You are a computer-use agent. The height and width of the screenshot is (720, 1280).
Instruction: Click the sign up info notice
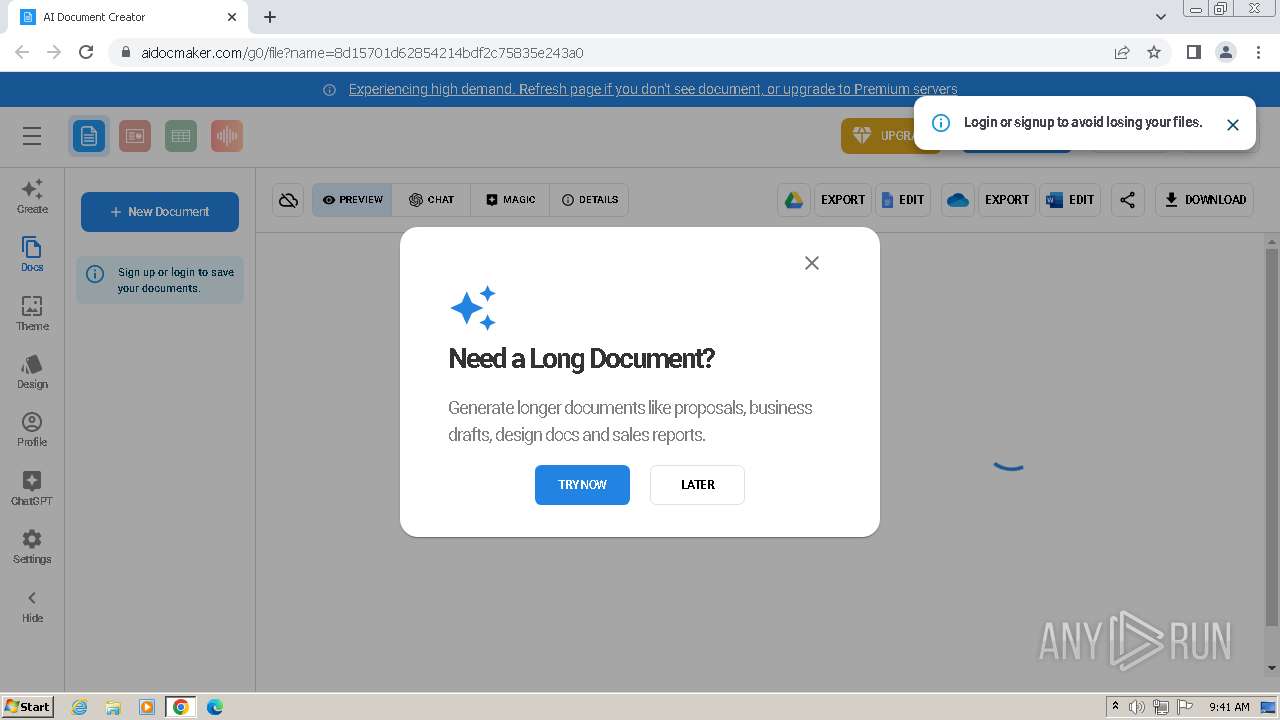pos(160,280)
